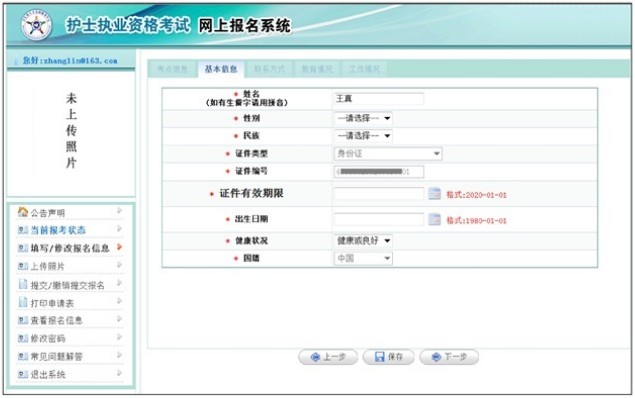635x398 pixels.
Task: Open the 国籍 dropdown showing 中国
Action: (363, 258)
